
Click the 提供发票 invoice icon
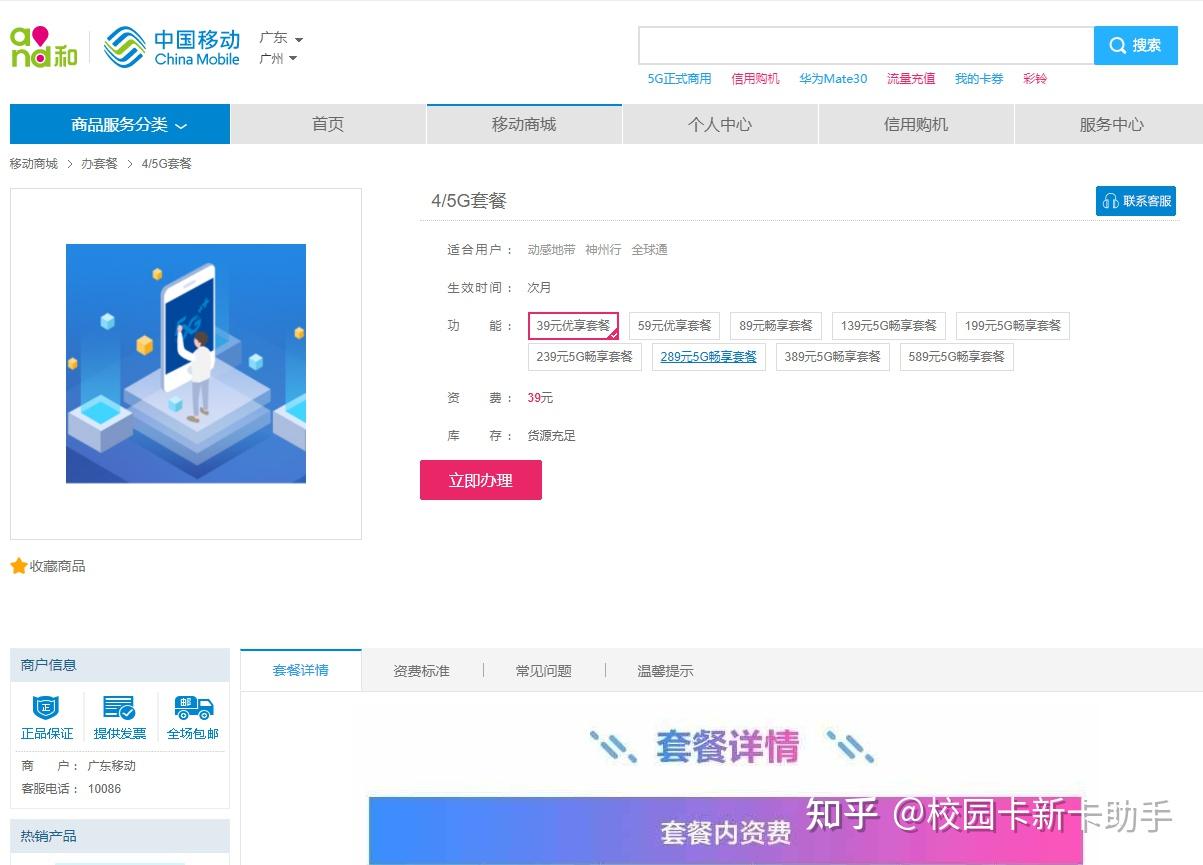point(120,708)
